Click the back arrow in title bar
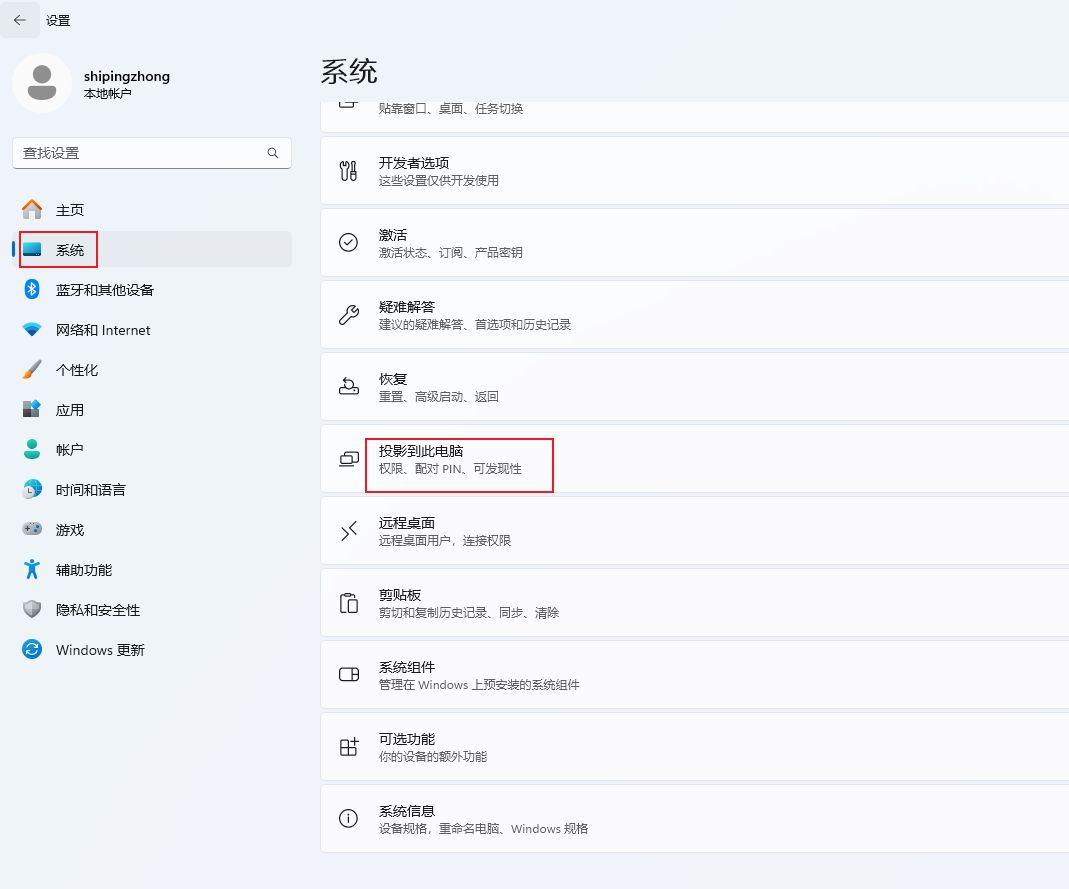The height and width of the screenshot is (889, 1069). point(20,20)
